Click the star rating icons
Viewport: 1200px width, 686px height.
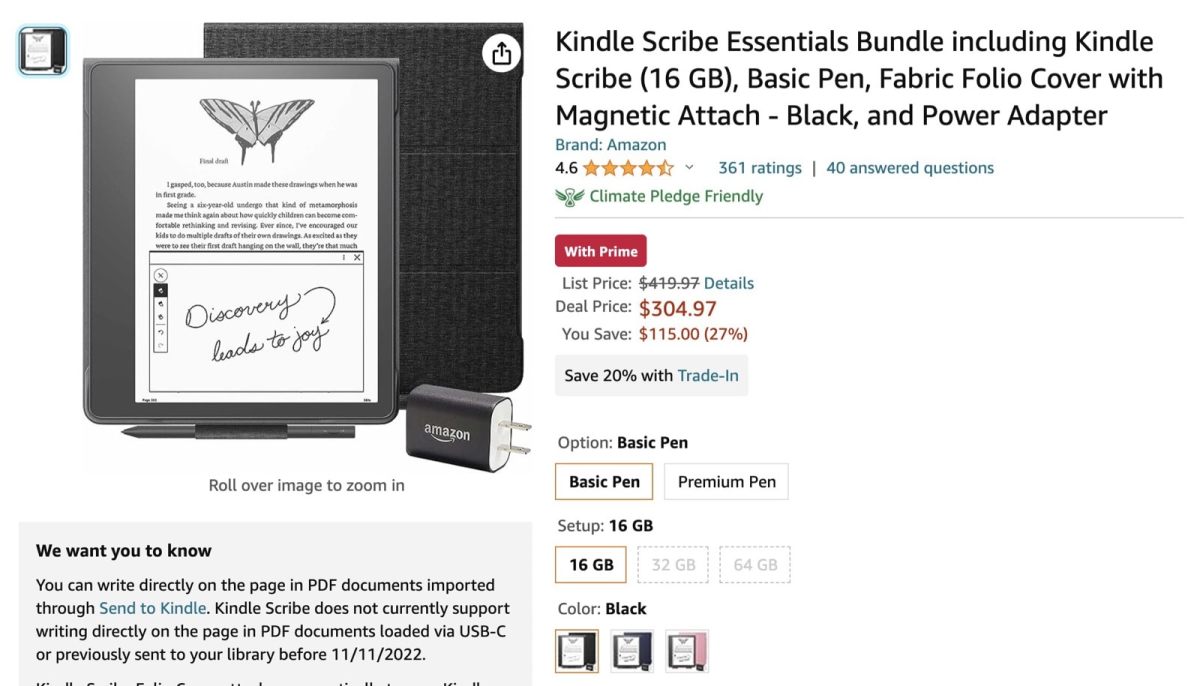point(628,168)
